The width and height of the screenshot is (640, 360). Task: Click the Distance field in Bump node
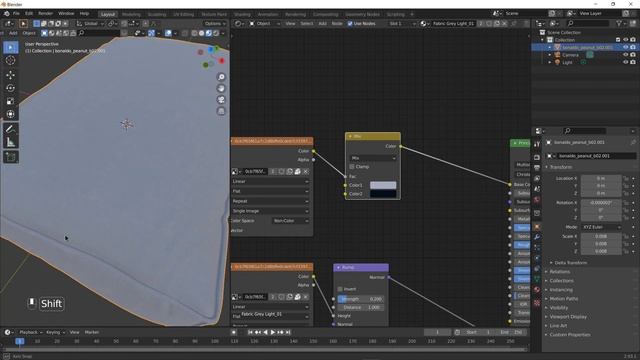click(360, 307)
